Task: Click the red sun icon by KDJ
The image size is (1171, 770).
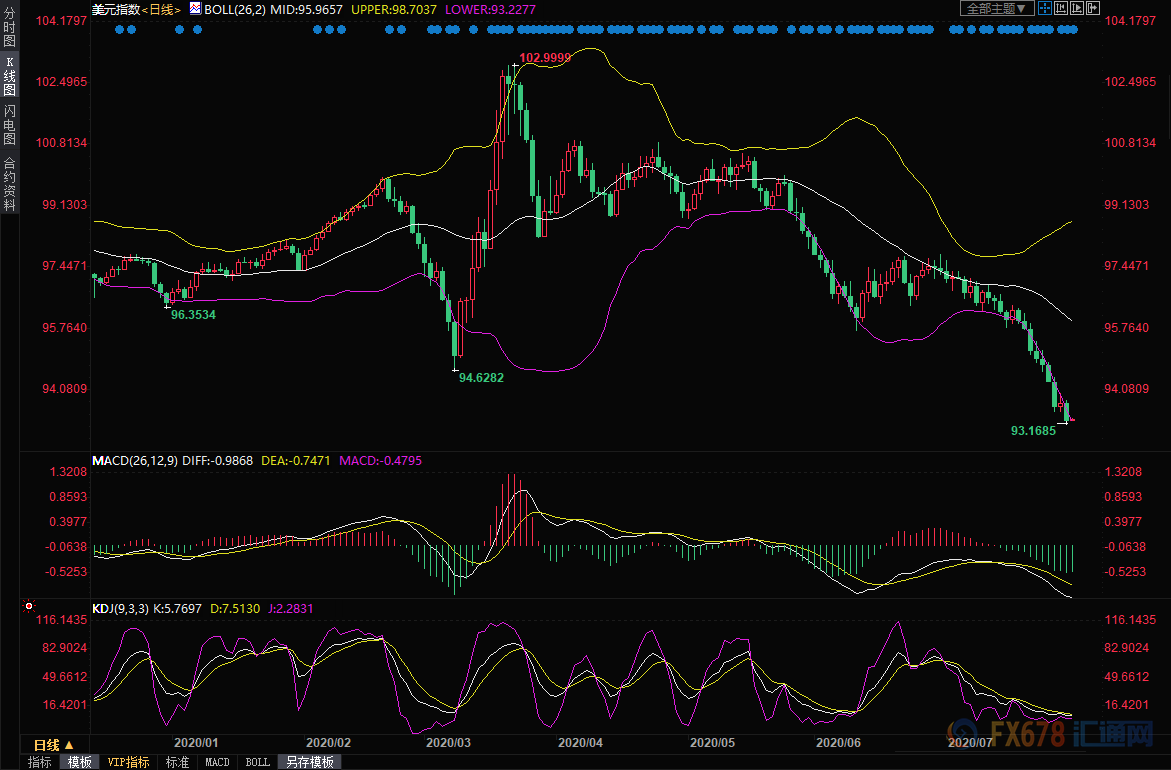Action: (28, 606)
